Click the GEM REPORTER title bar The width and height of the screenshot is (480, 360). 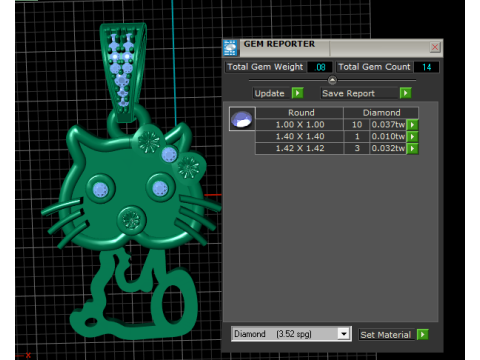[333, 47]
